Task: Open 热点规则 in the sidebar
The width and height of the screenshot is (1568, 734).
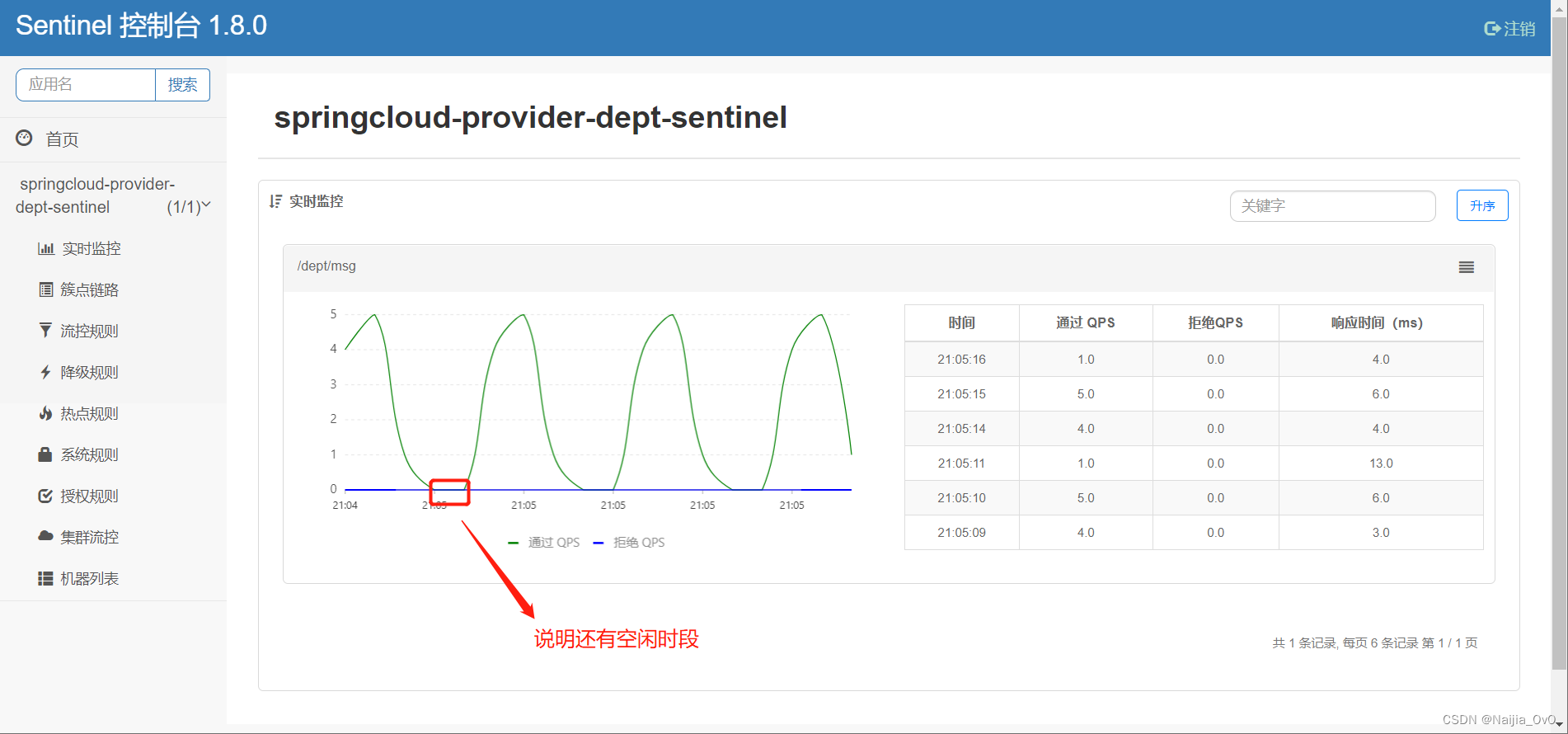Action: [x=89, y=413]
